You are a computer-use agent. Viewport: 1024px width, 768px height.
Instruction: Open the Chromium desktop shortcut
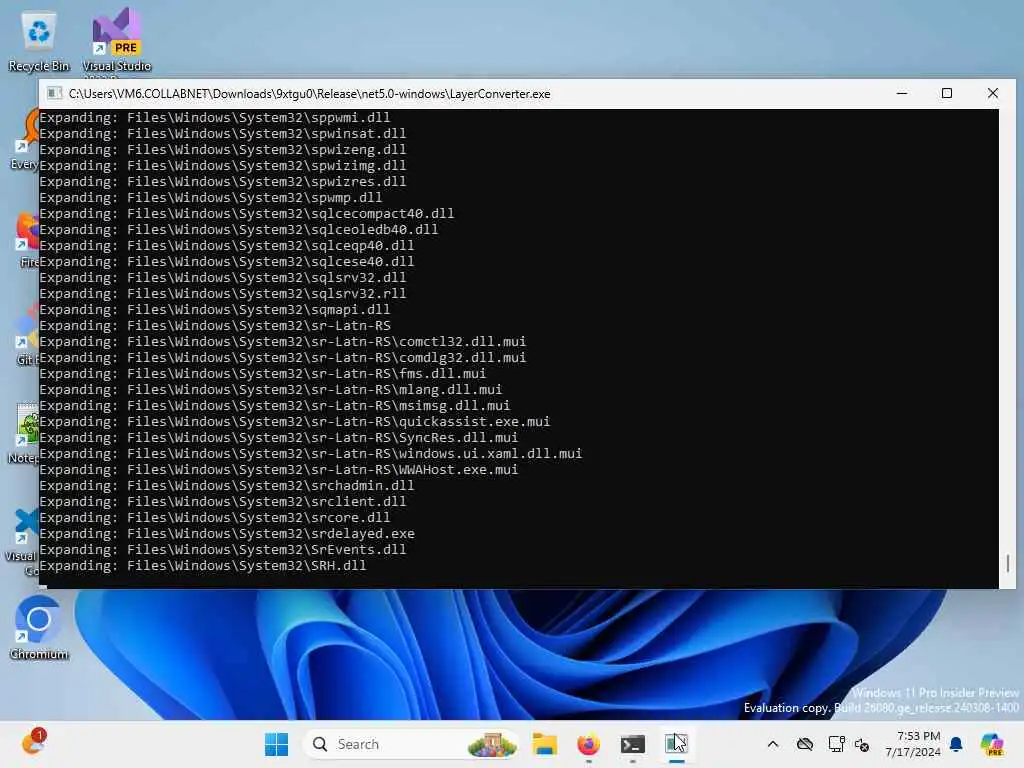click(39, 628)
